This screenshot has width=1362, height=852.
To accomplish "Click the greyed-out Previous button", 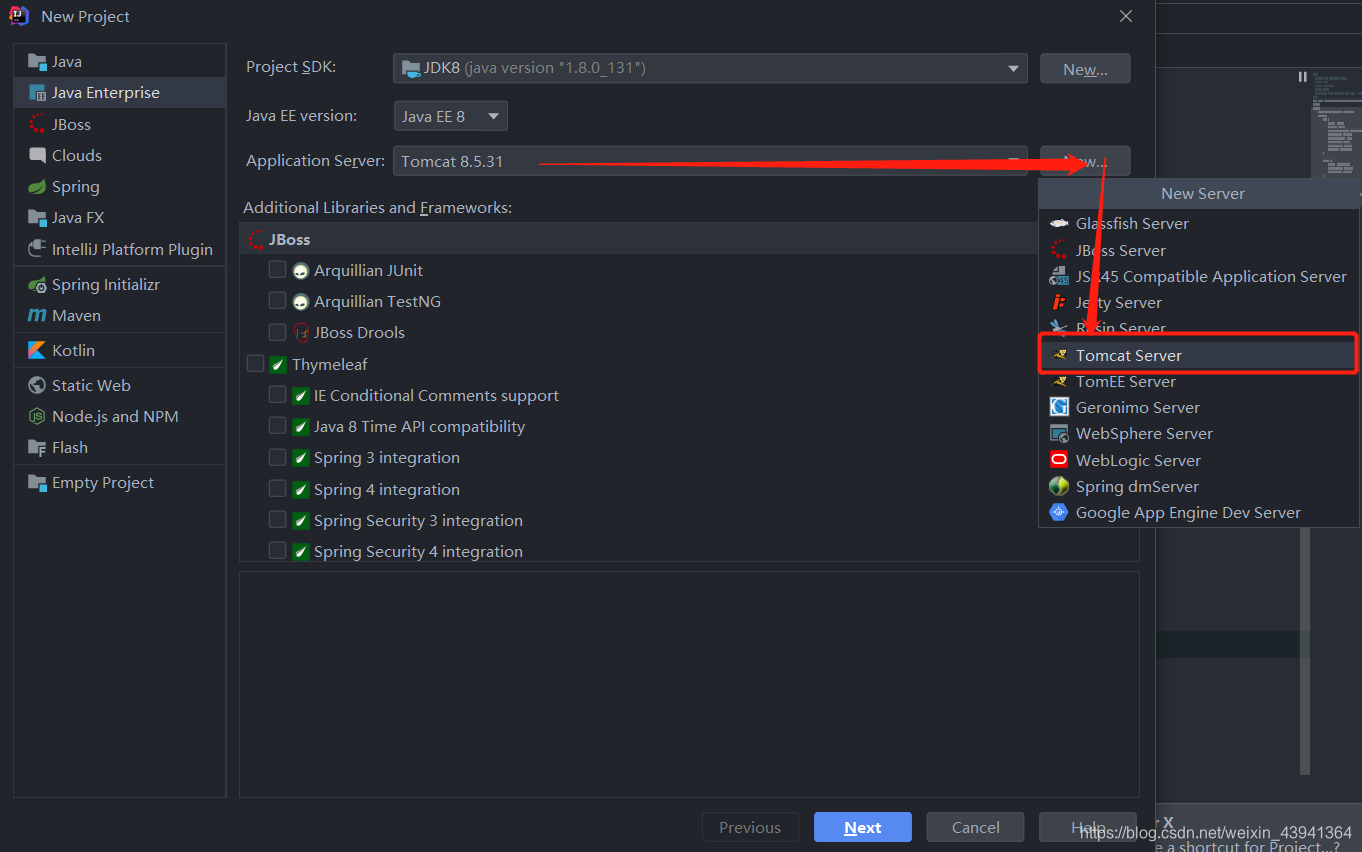I will [x=749, y=827].
